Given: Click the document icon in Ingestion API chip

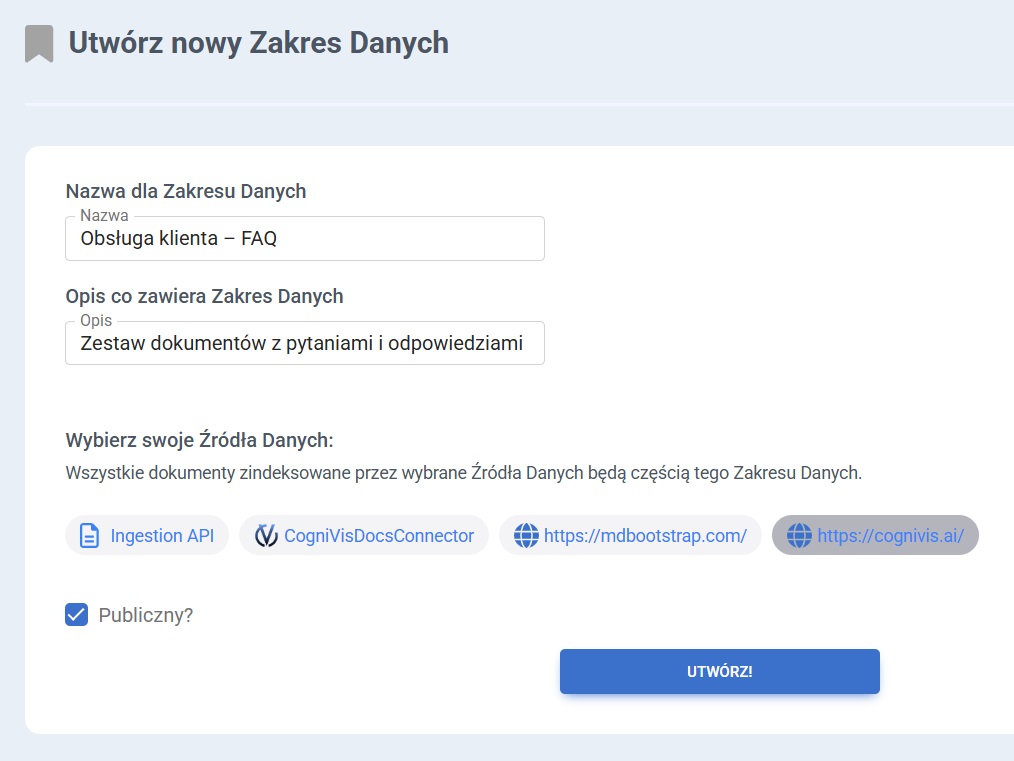Looking at the screenshot, I should pyautogui.click(x=89, y=536).
